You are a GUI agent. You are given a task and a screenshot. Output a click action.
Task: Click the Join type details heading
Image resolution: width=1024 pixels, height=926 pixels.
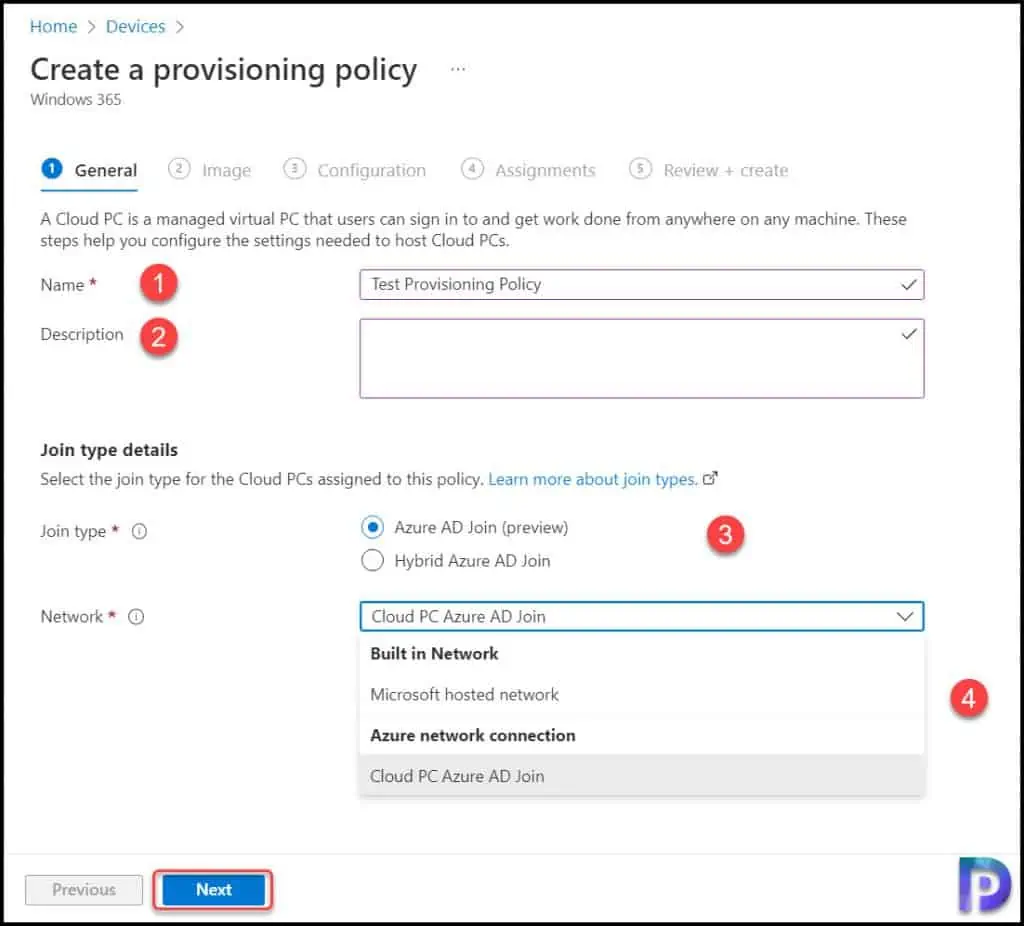pyautogui.click(x=109, y=450)
